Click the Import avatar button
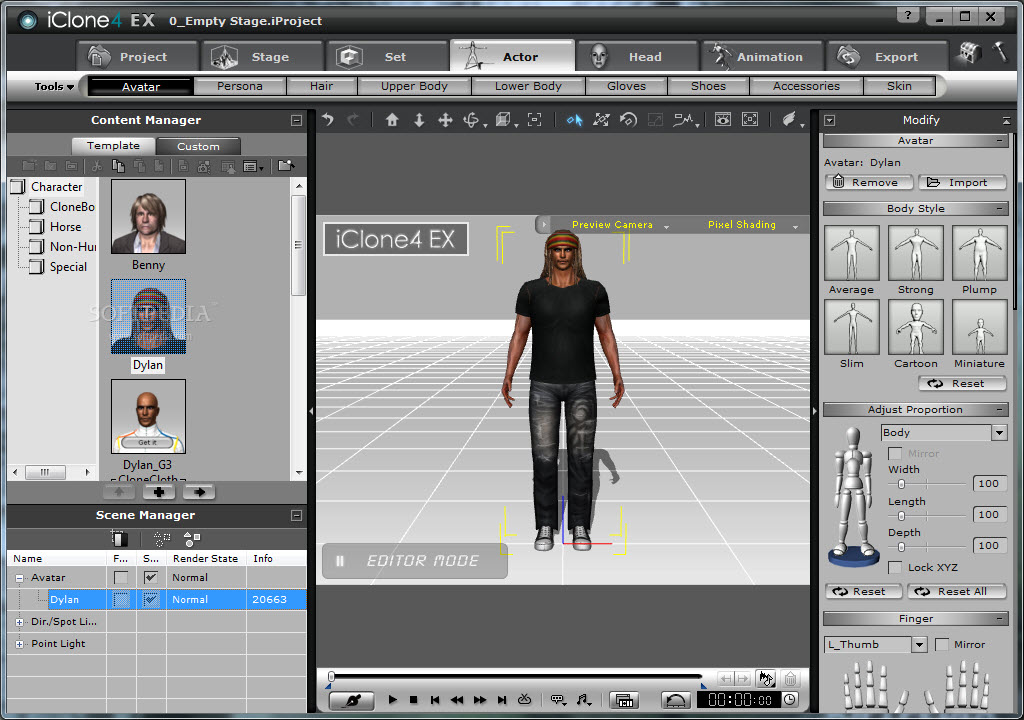This screenshot has height=720, width=1024. [962, 182]
